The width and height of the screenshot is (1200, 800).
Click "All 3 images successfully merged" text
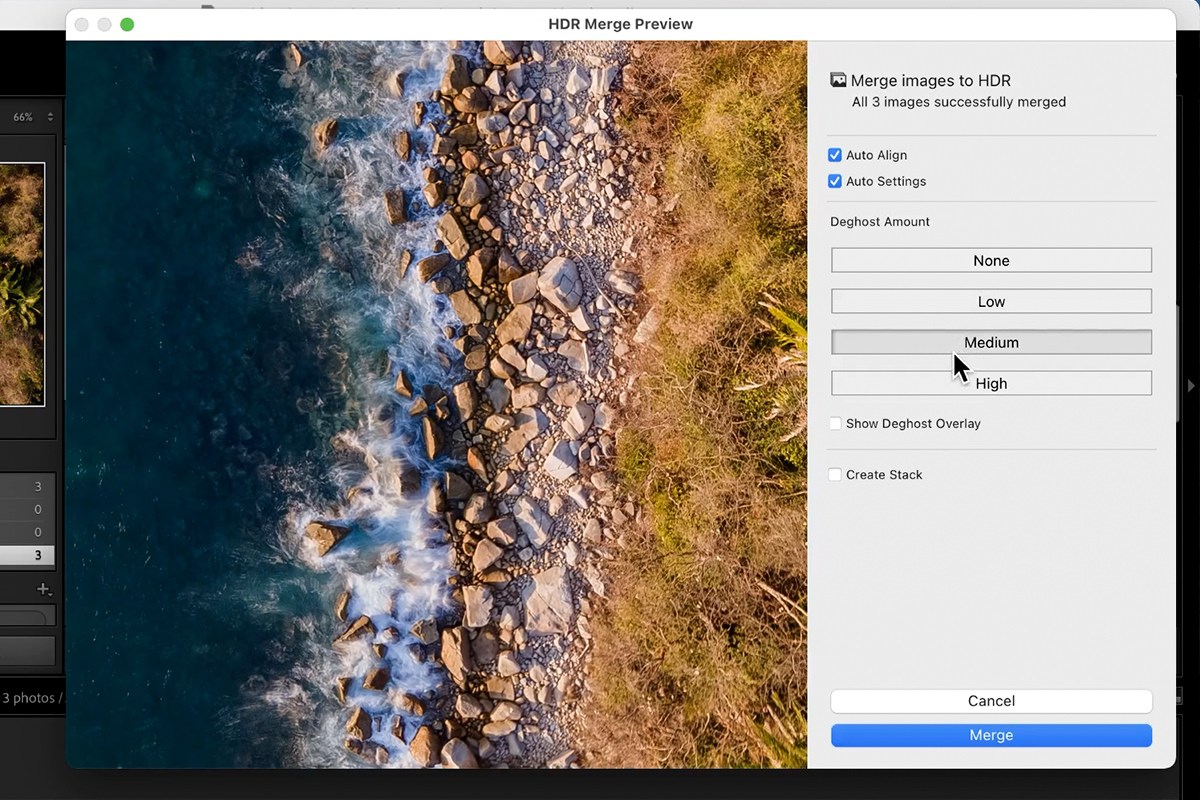pos(959,102)
